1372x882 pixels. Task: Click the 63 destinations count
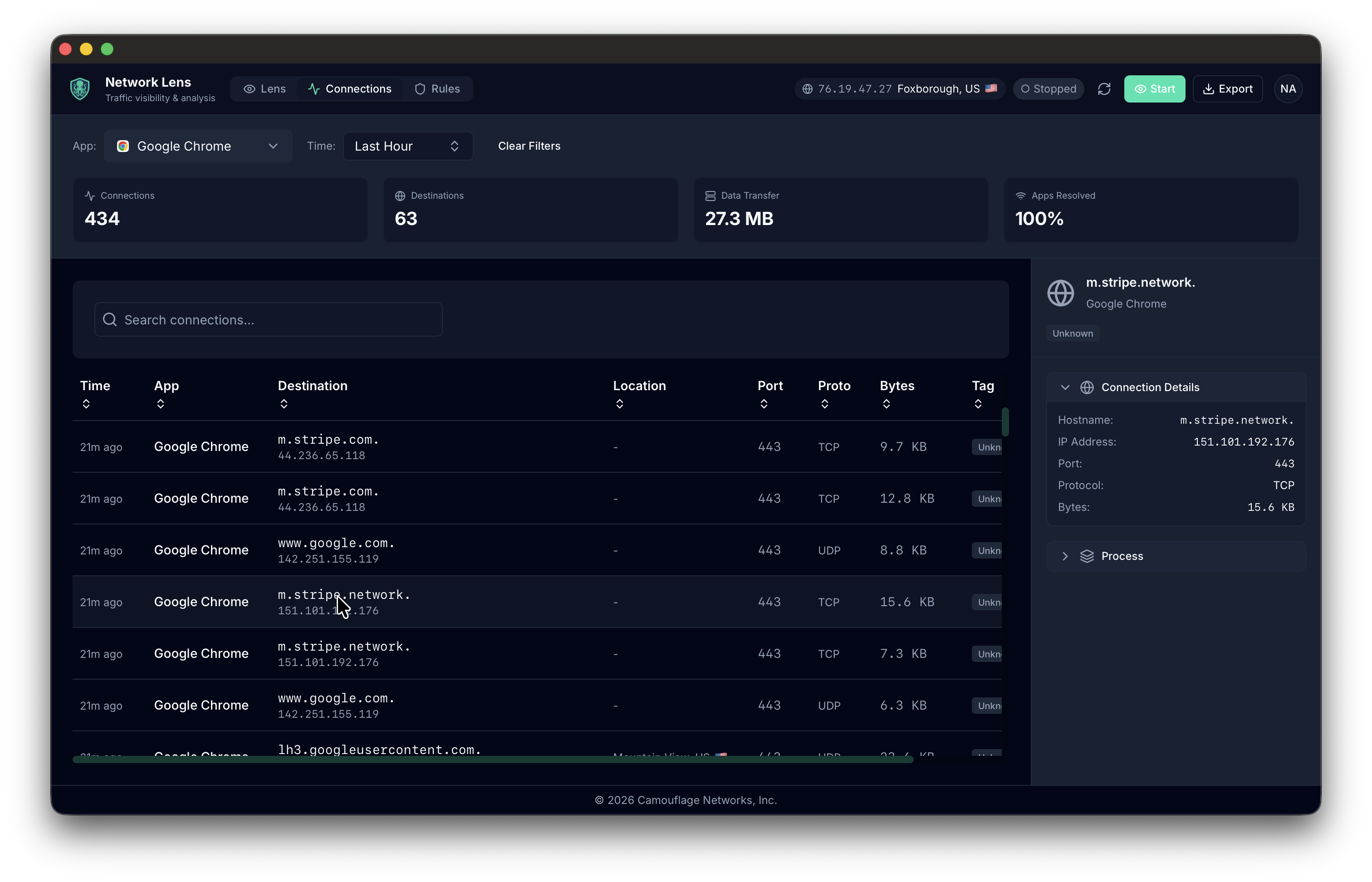(406, 219)
